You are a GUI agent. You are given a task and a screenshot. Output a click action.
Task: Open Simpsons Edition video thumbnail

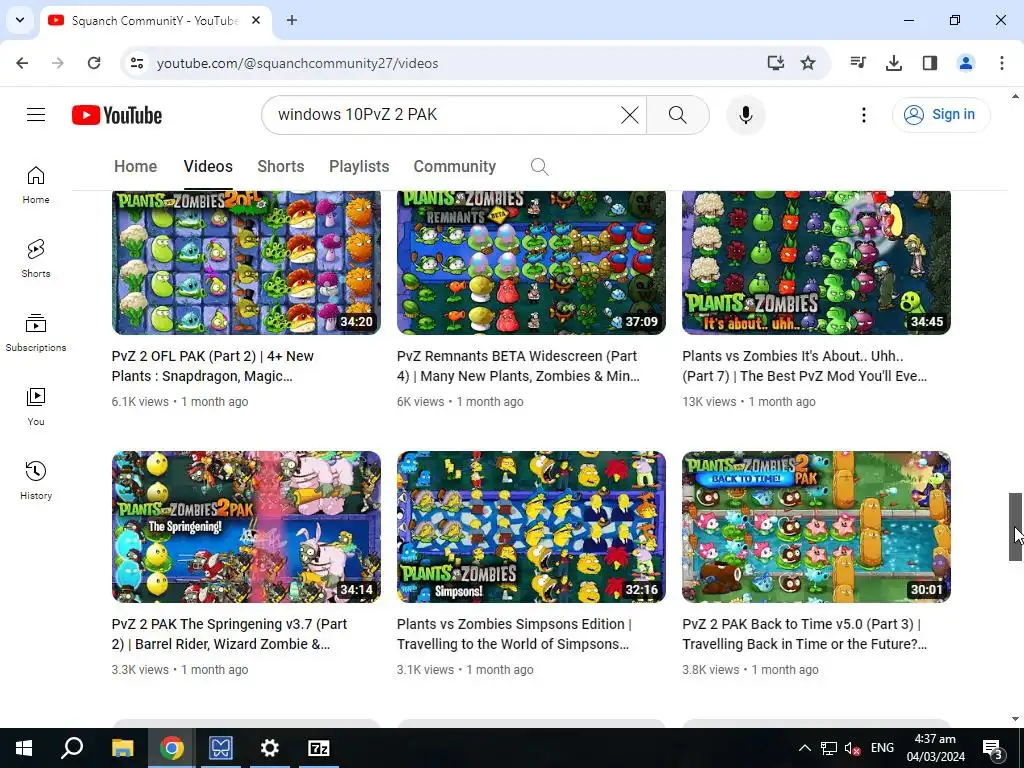532,527
